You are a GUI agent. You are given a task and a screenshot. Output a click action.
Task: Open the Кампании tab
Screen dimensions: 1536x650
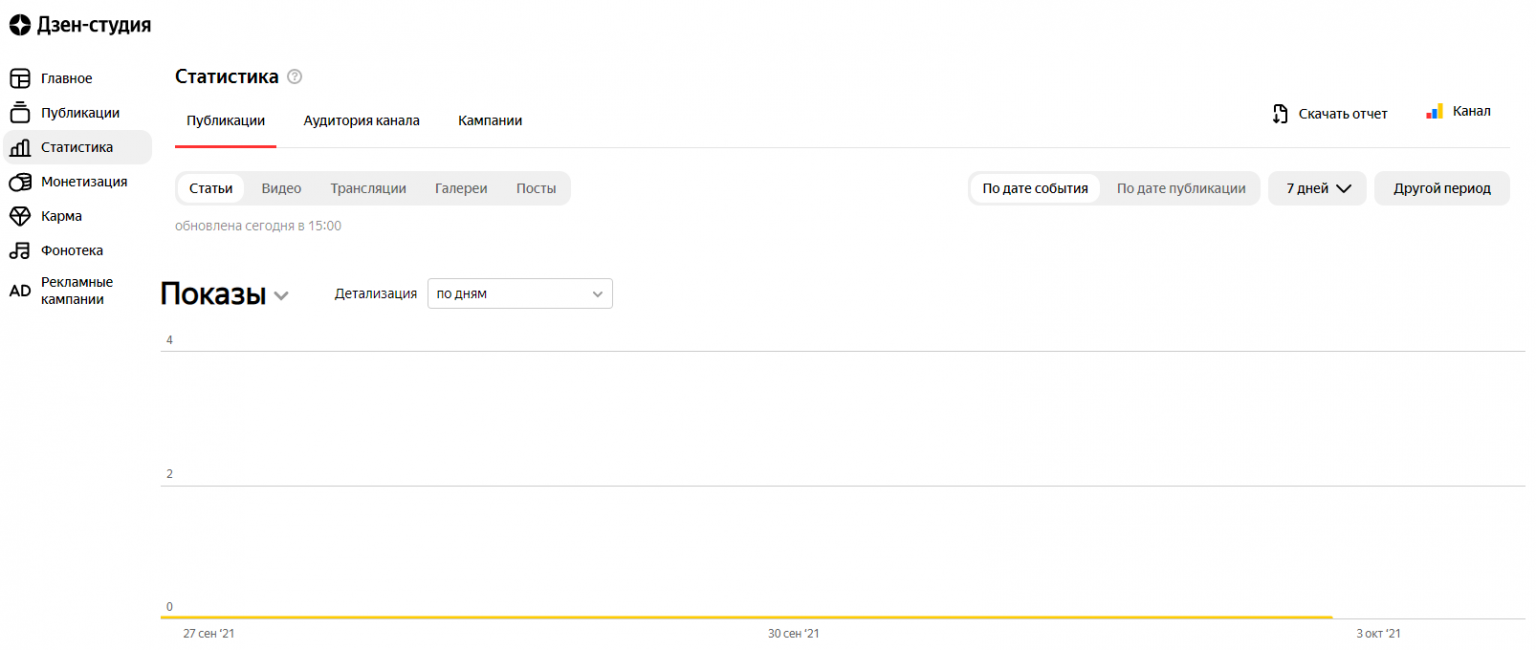(490, 121)
